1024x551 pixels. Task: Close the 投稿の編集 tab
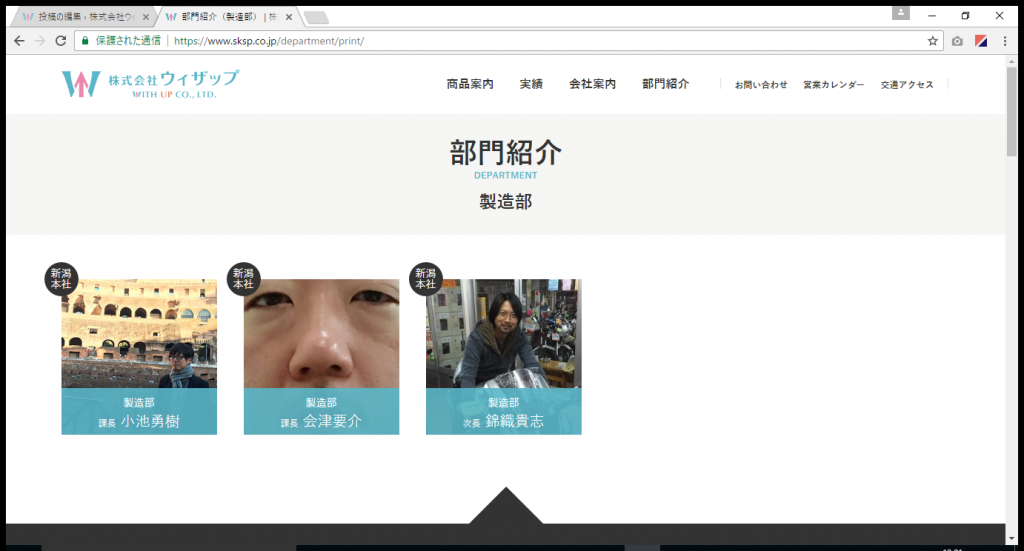[146, 17]
